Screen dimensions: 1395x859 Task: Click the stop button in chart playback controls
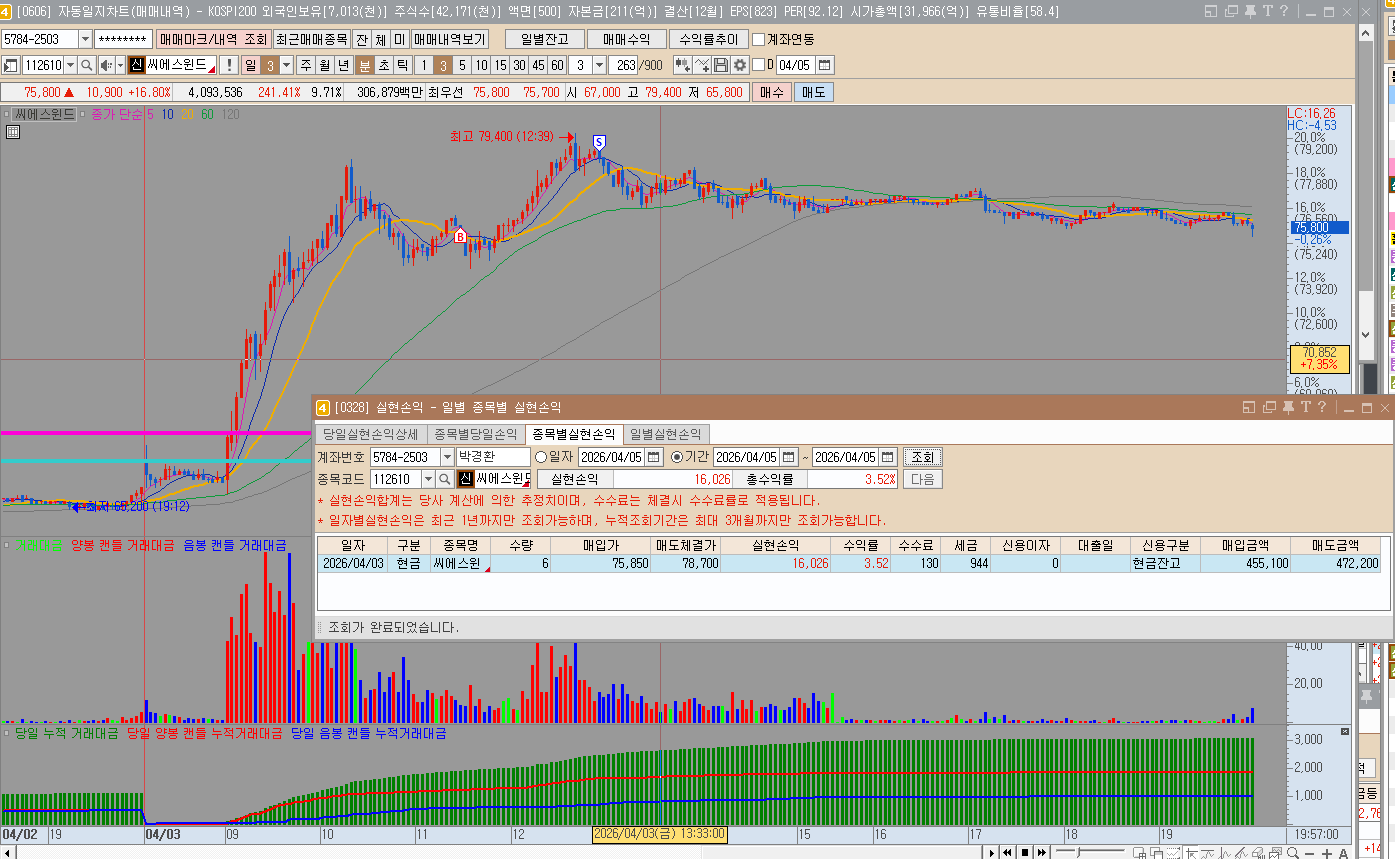pyautogui.click(x=1024, y=853)
